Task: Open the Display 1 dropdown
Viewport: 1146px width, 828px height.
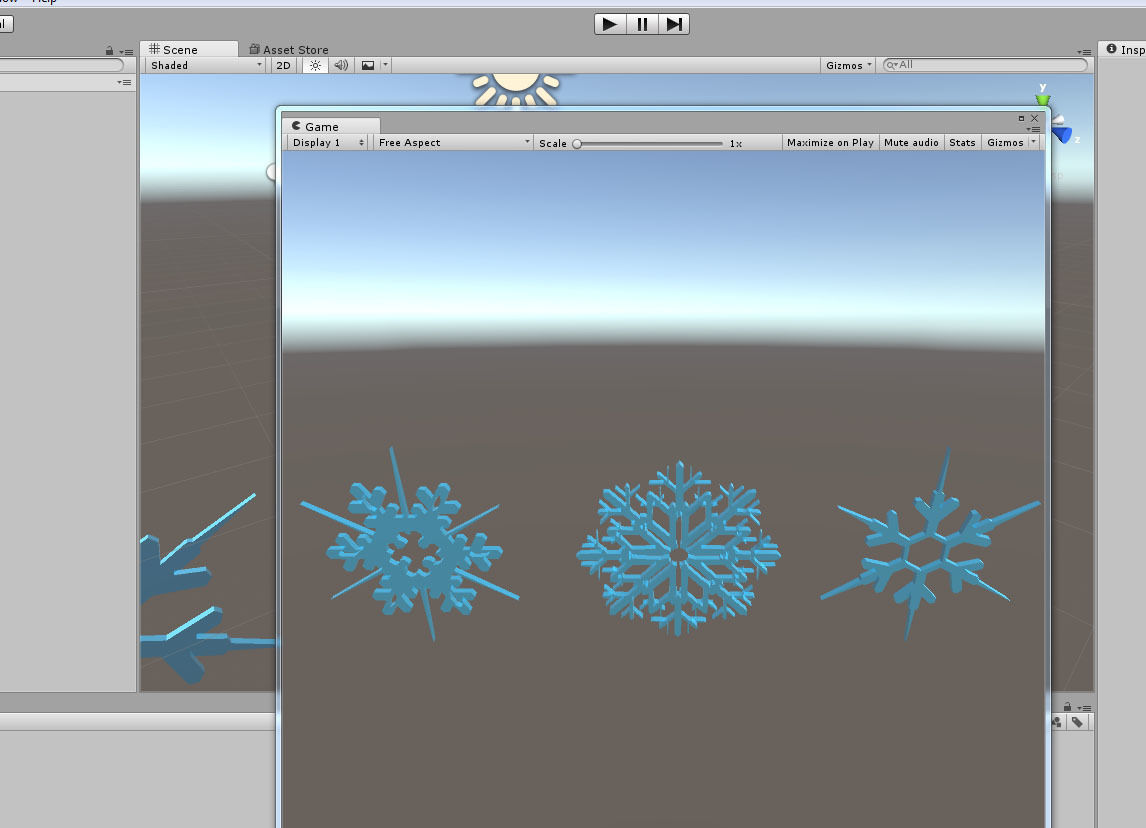Action: click(327, 143)
